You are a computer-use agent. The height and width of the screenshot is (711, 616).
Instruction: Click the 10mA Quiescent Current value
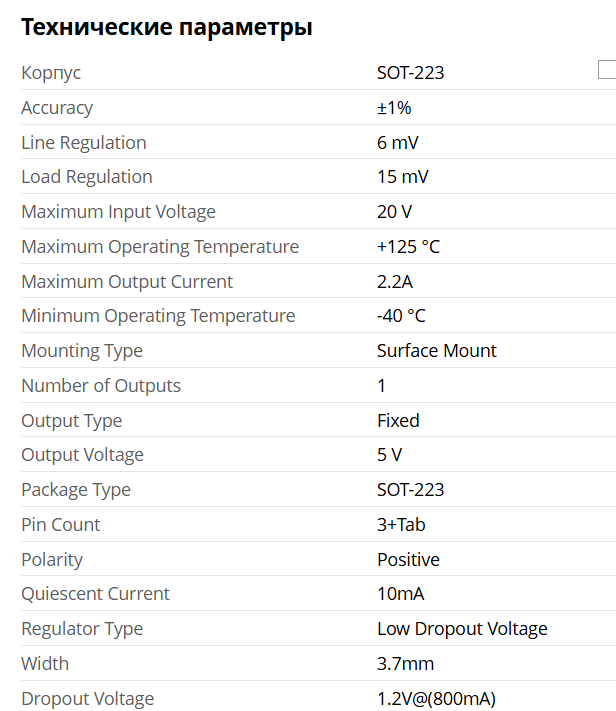(400, 594)
